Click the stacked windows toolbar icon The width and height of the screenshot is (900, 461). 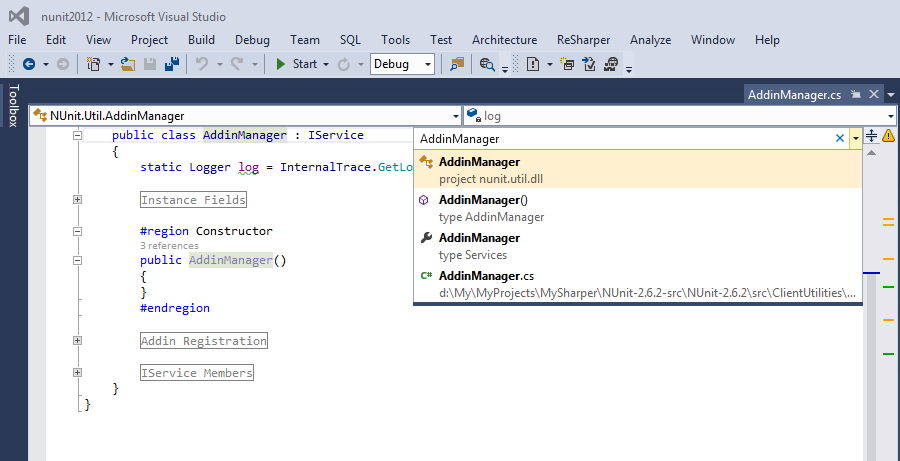567,64
